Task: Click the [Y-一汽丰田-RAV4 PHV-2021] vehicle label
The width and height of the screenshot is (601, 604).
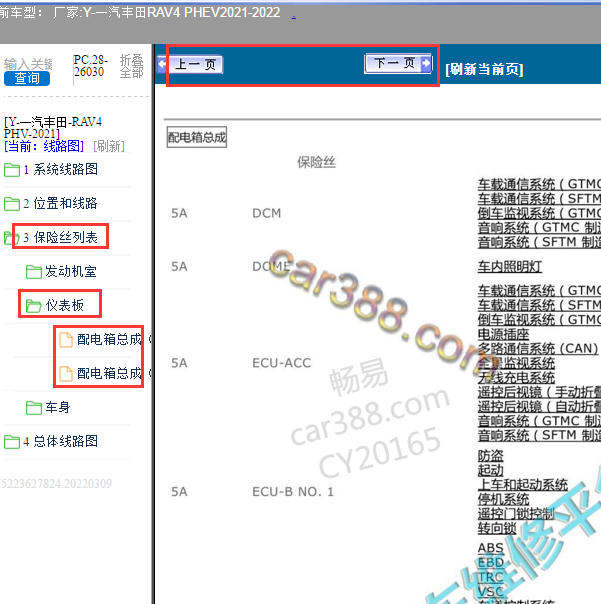Action: tap(53, 128)
